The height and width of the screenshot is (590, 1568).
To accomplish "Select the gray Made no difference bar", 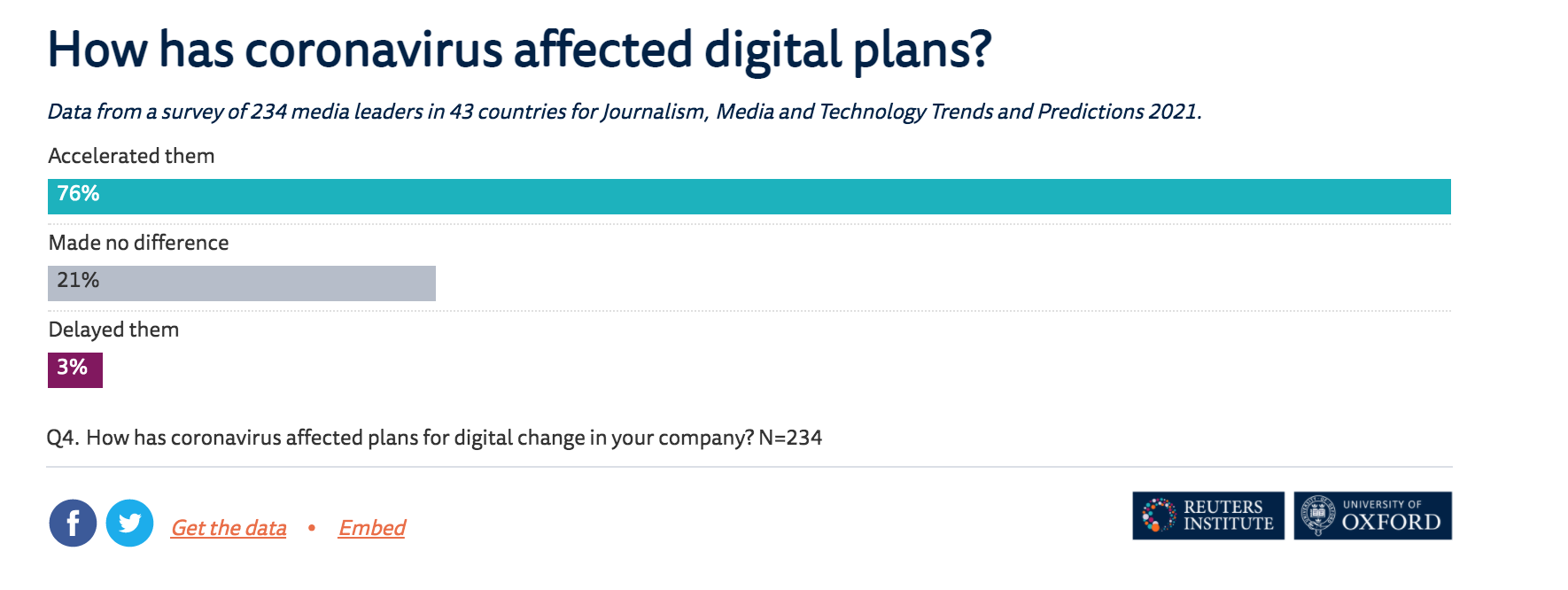I will 242,283.
